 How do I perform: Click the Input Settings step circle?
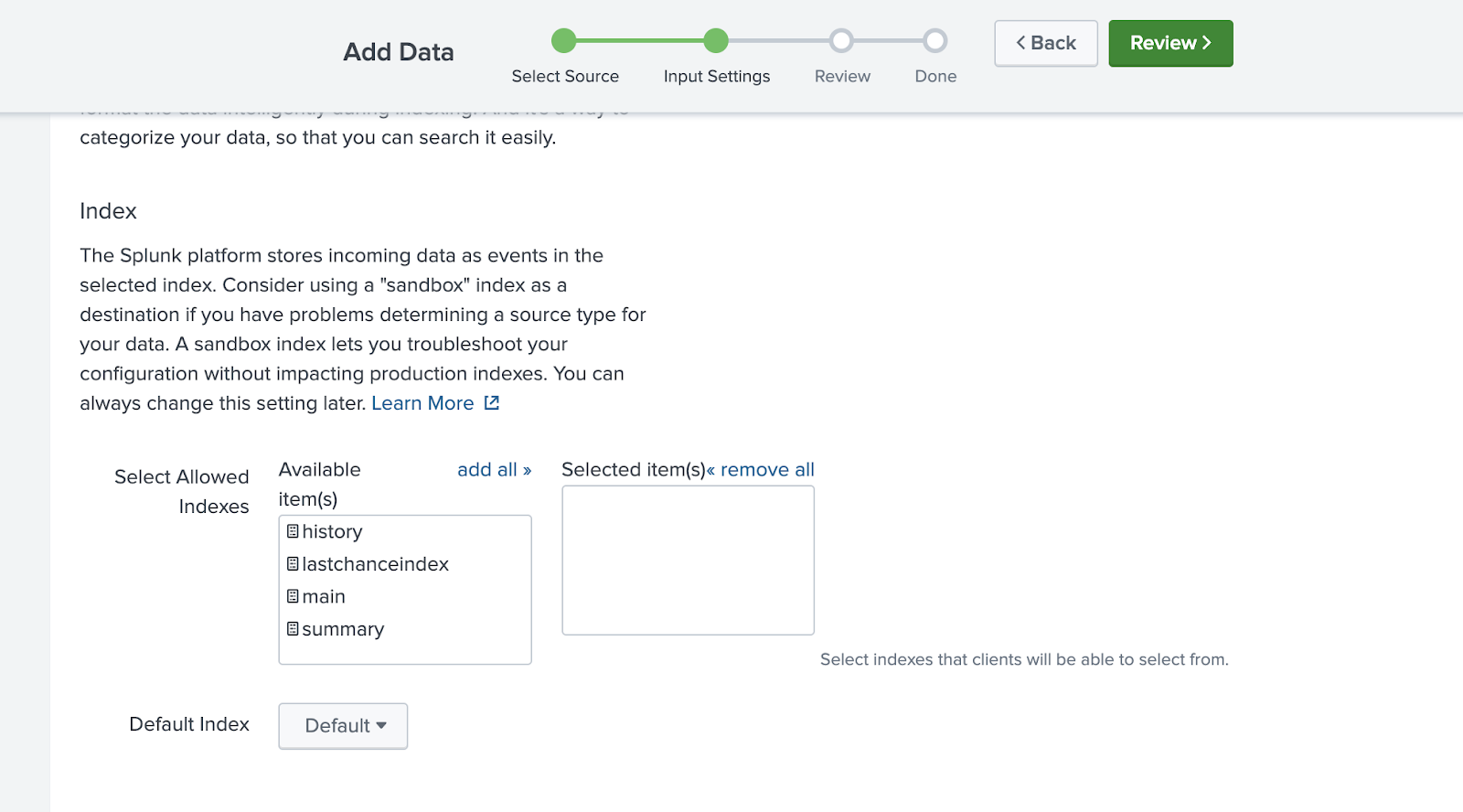(716, 41)
